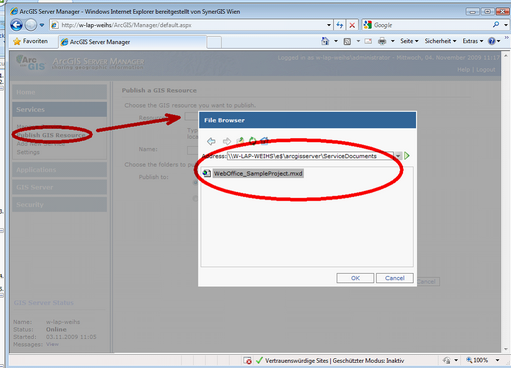This screenshot has width=511, height=368.
Task: Click OK in the File Browser dialog
Action: 355,278
